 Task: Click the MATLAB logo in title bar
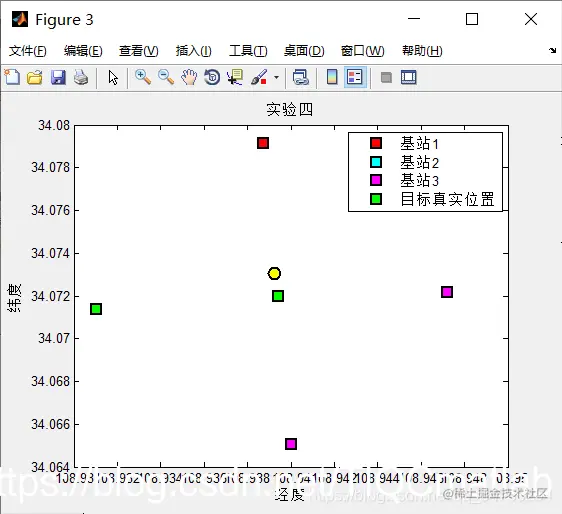pos(20,19)
